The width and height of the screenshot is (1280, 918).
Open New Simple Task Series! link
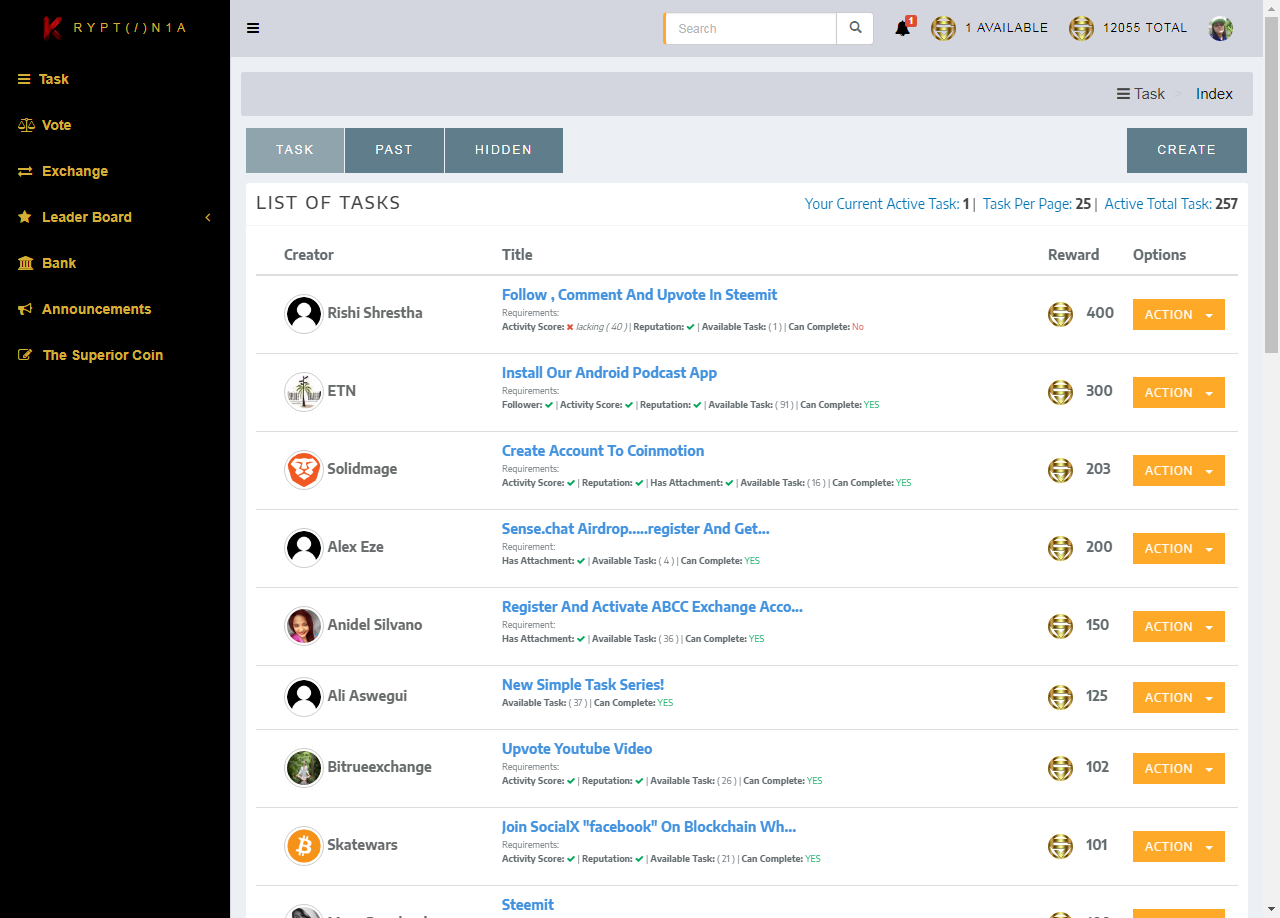583,685
